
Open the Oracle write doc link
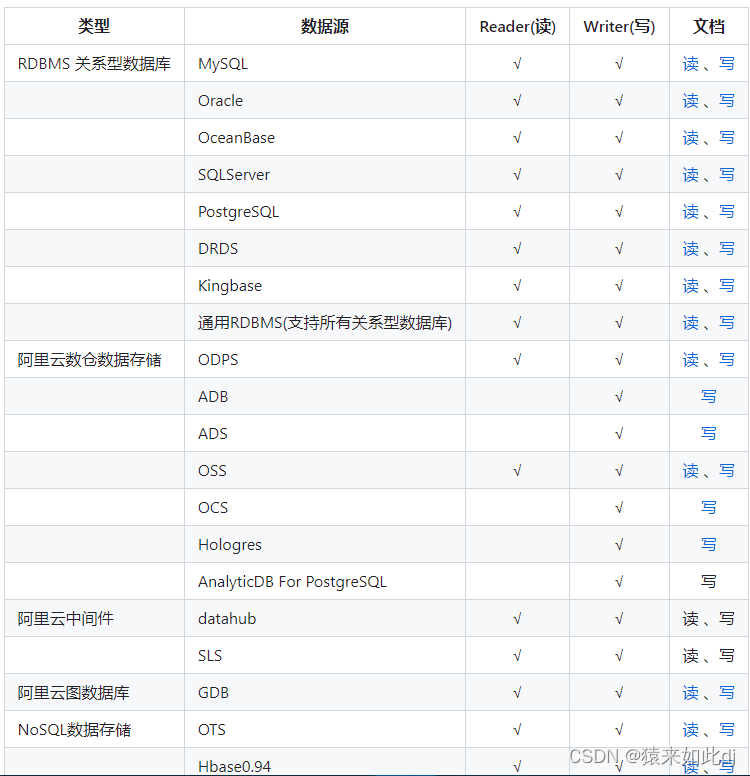[x=727, y=101]
